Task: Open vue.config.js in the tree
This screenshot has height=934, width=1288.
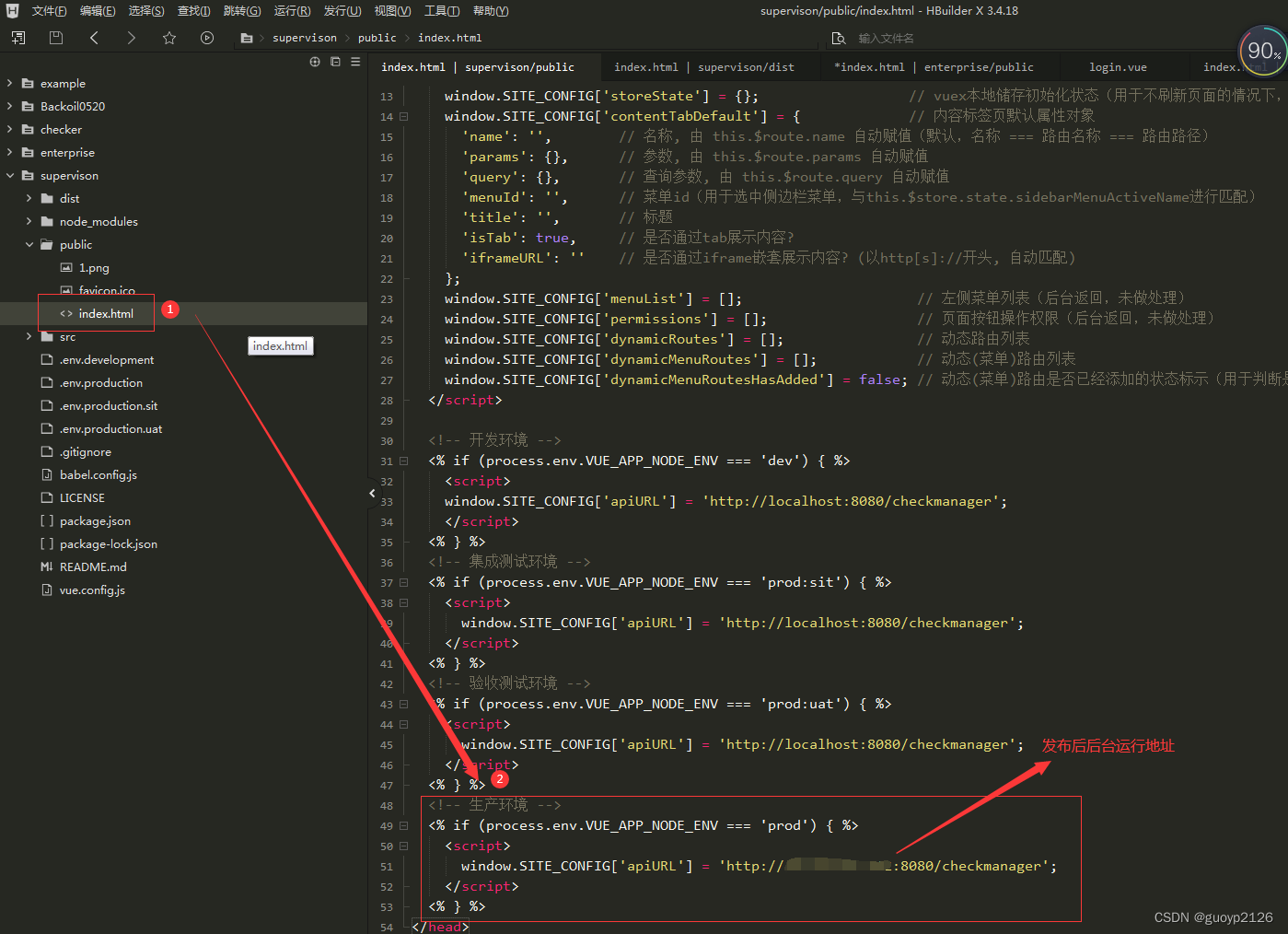Action: pyautogui.click(x=92, y=590)
